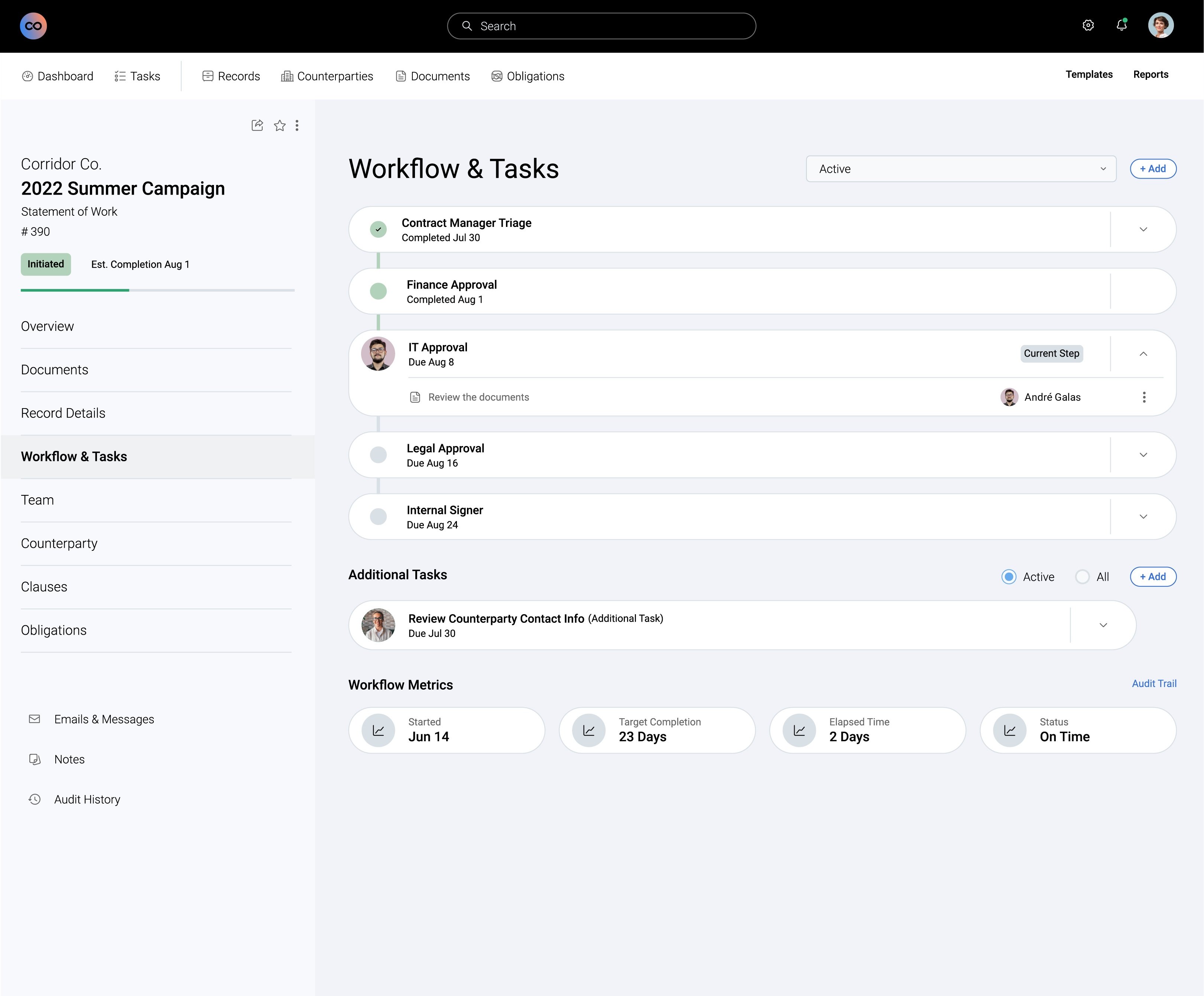Open the record's three-dot menu in the sidebar
The width and height of the screenshot is (1204, 996).
[x=297, y=126]
